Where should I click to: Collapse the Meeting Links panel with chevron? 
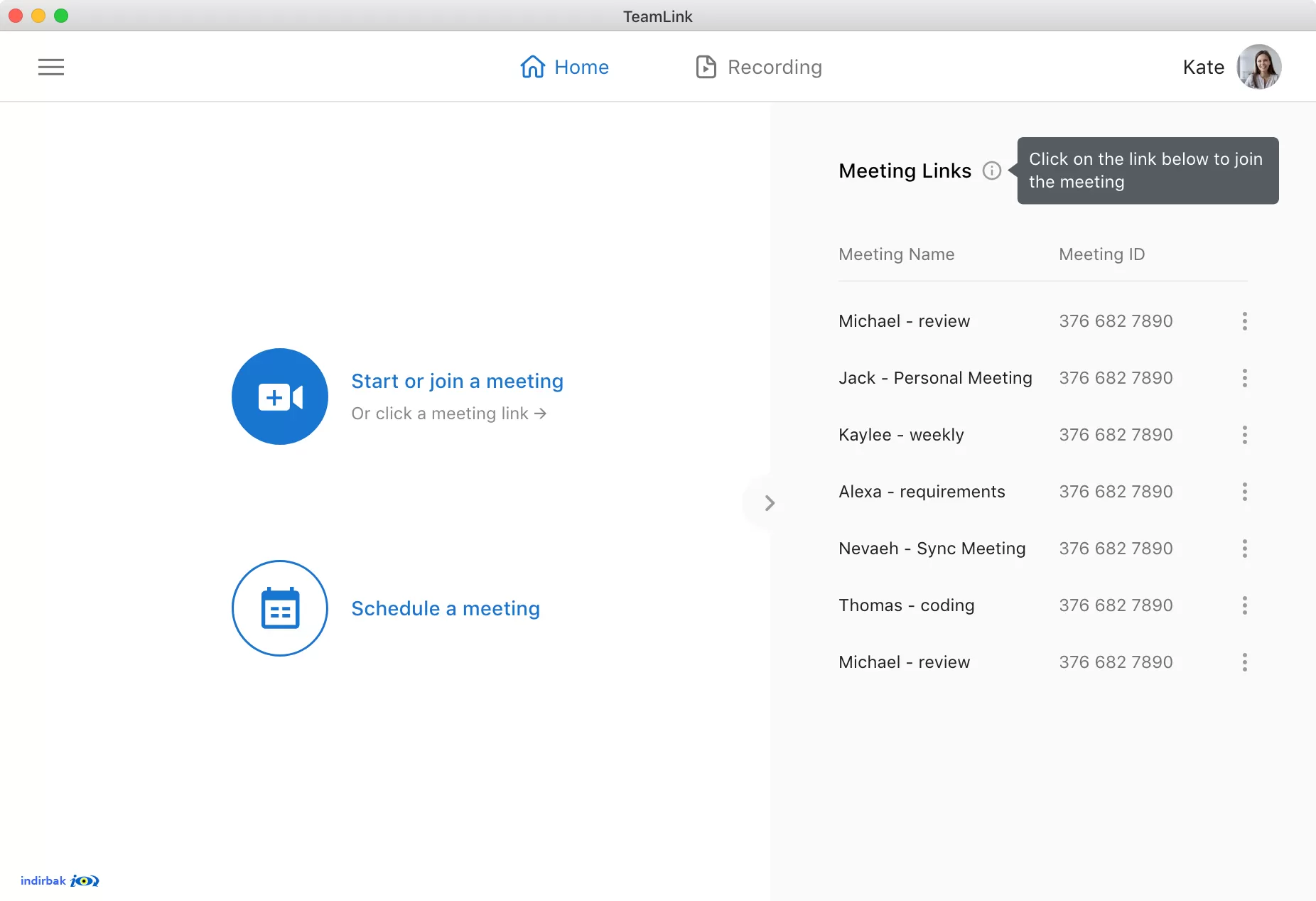click(770, 503)
